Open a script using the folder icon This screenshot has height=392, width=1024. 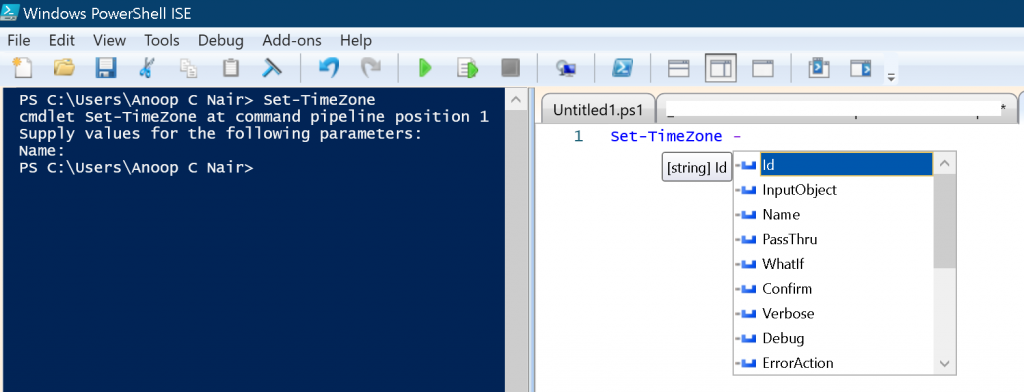64,67
